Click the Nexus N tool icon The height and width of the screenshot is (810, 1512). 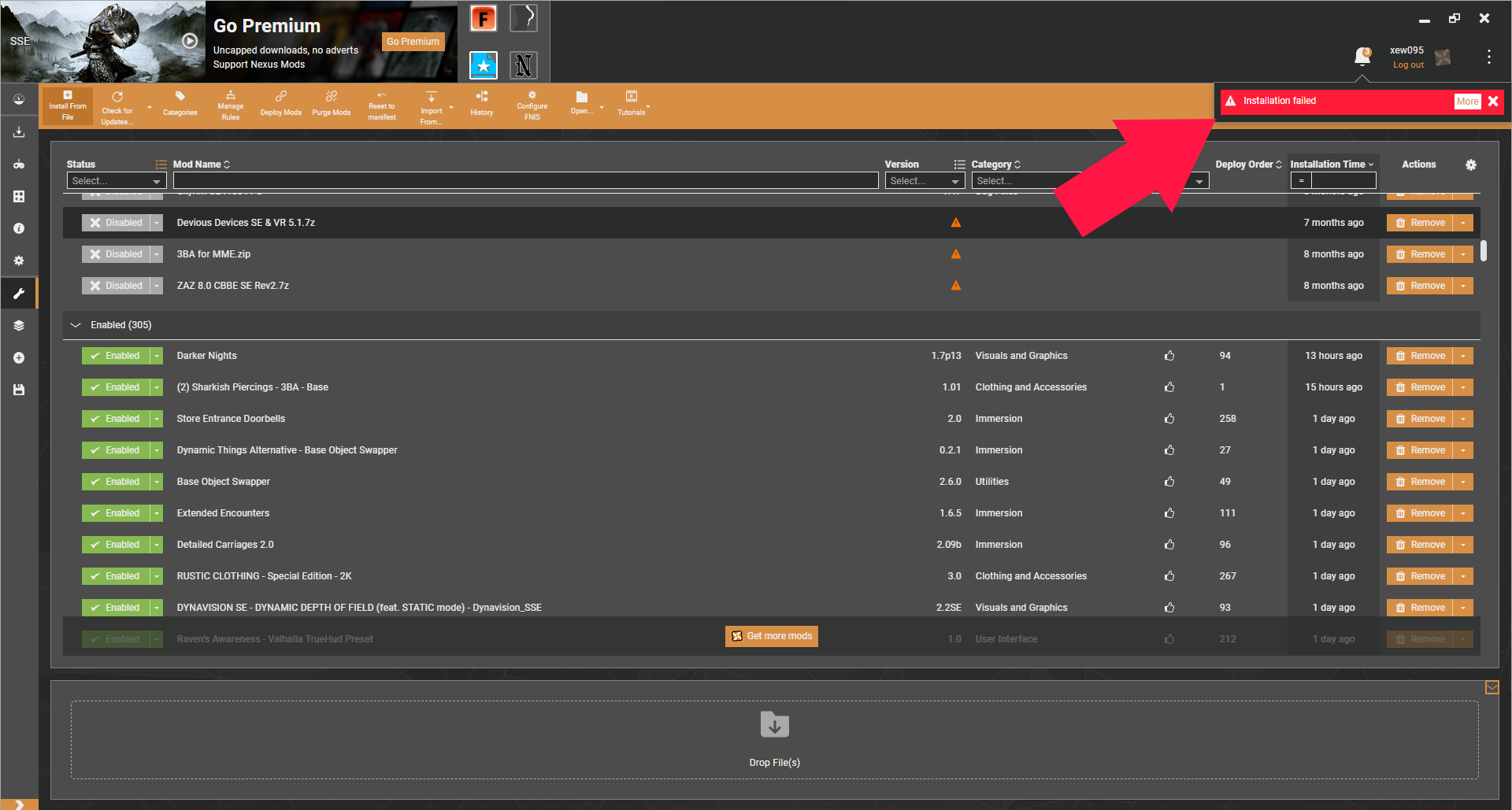click(x=524, y=65)
